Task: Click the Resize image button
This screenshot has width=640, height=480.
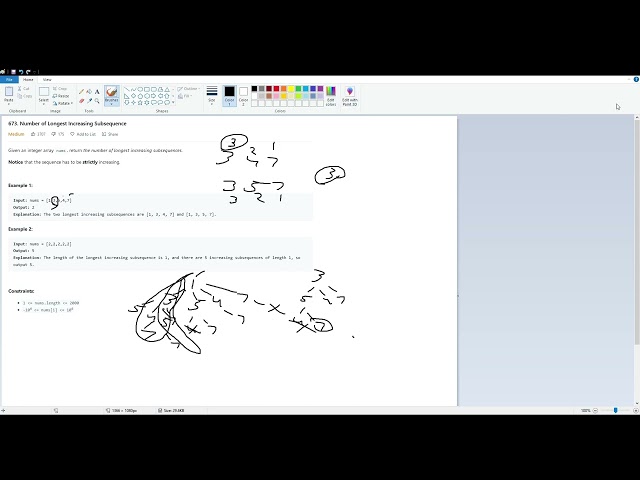Action: pyautogui.click(x=61, y=96)
